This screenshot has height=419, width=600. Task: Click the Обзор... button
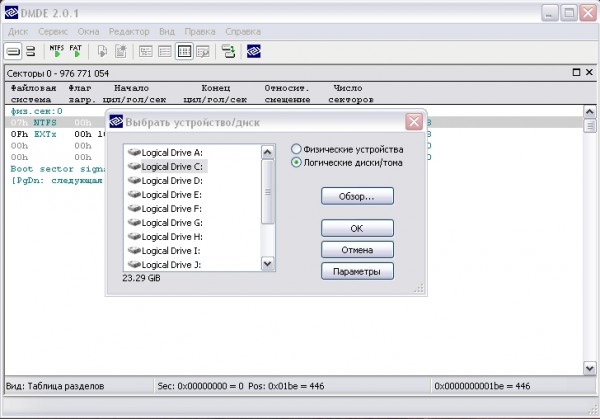357,196
